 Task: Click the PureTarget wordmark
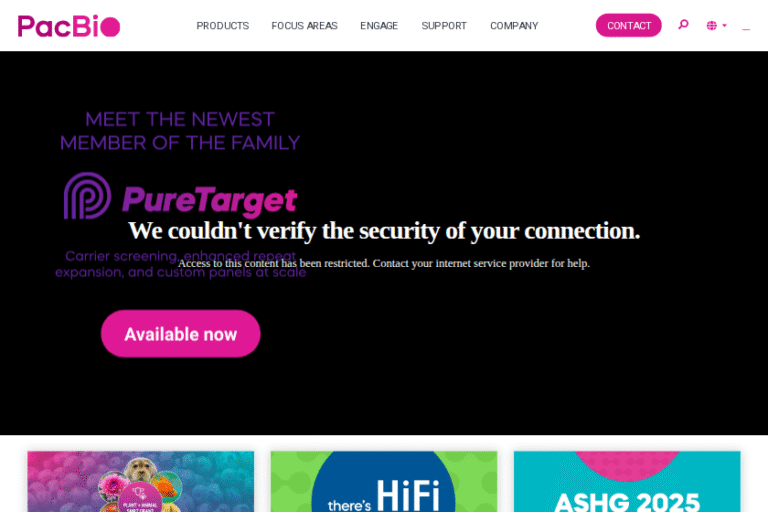(209, 200)
